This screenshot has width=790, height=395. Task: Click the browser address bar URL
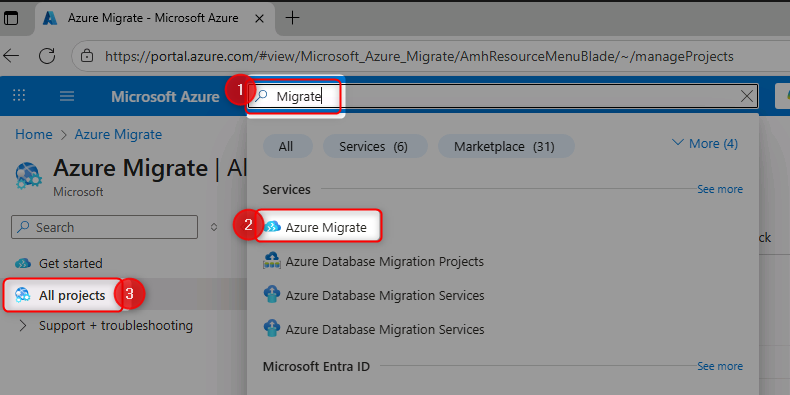419,56
